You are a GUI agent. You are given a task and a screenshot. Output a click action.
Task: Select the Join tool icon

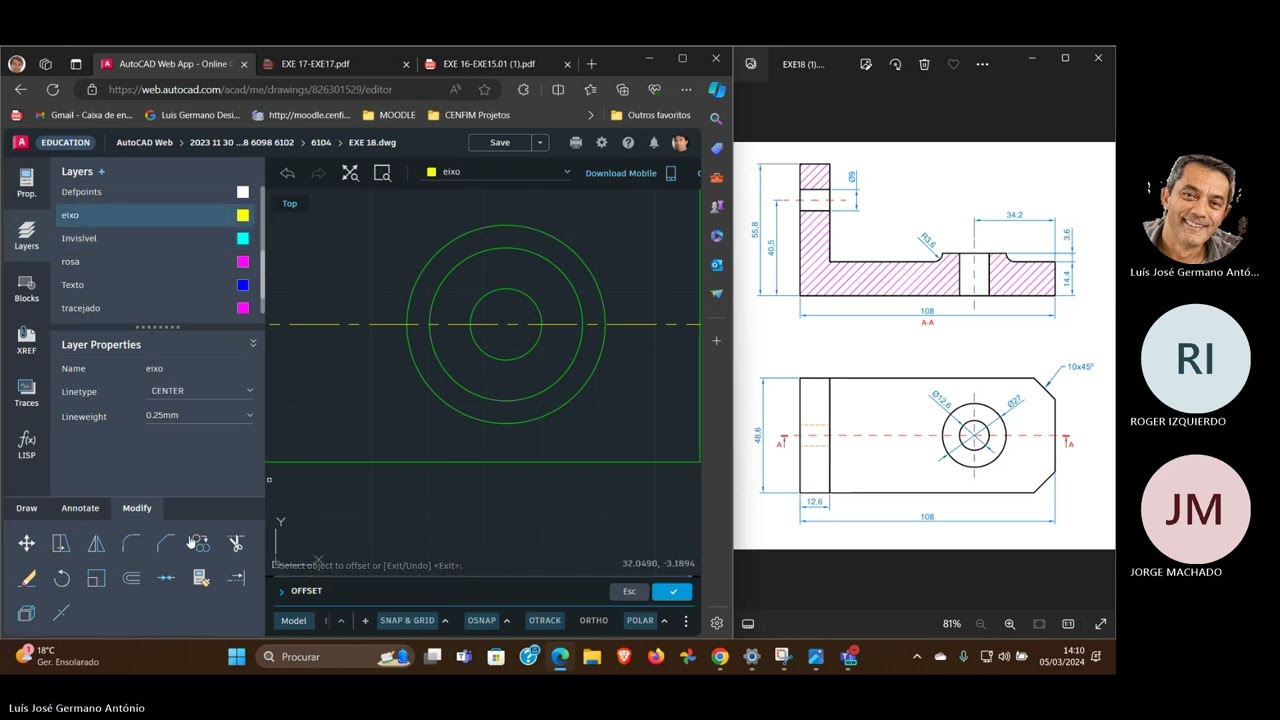point(166,578)
